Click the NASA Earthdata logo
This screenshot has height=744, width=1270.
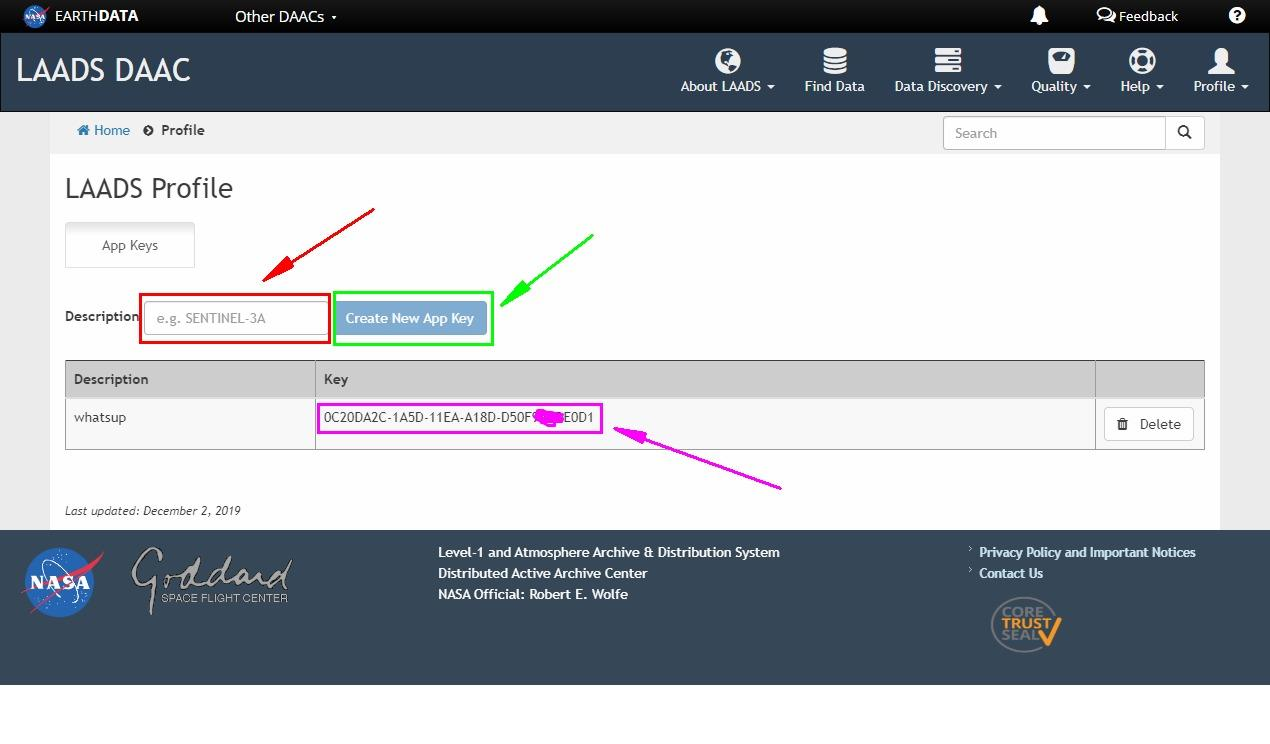click(80, 16)
